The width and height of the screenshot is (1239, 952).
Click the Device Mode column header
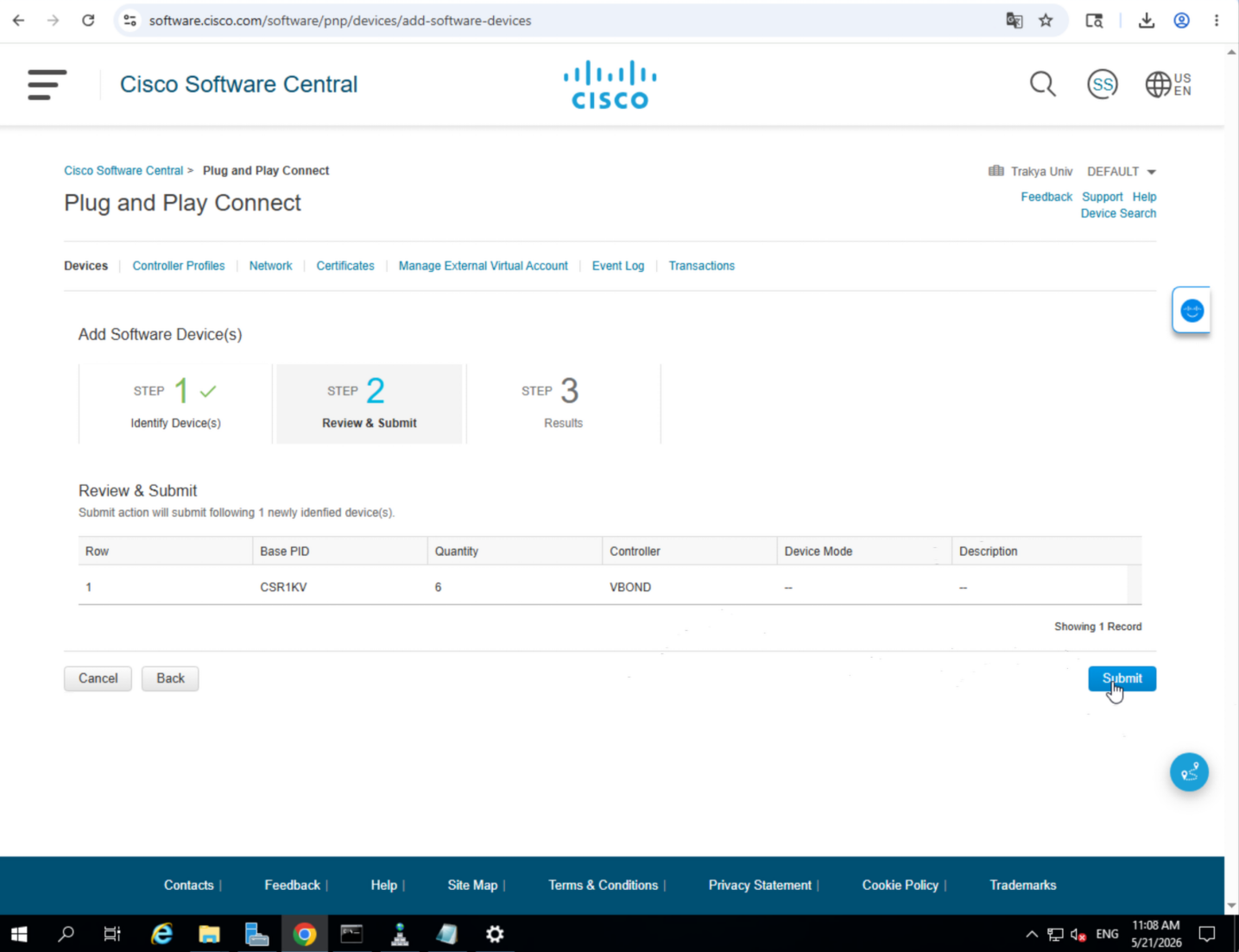pos(864,552)
